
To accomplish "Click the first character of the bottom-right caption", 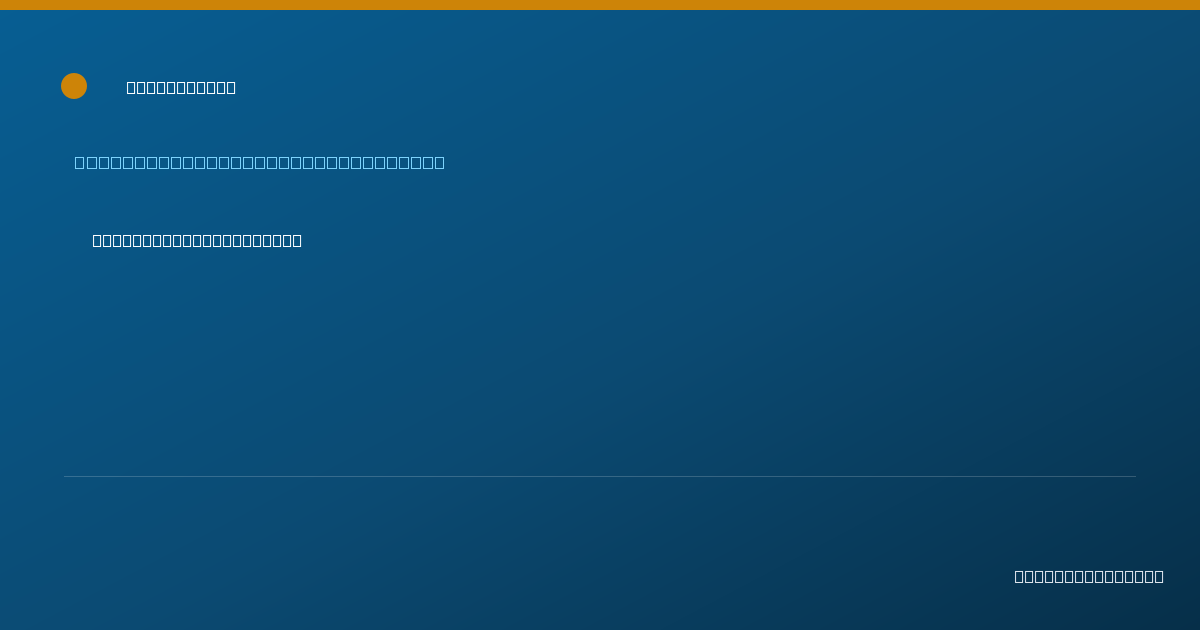I will pyautogui.click(x=1020, y=576).
